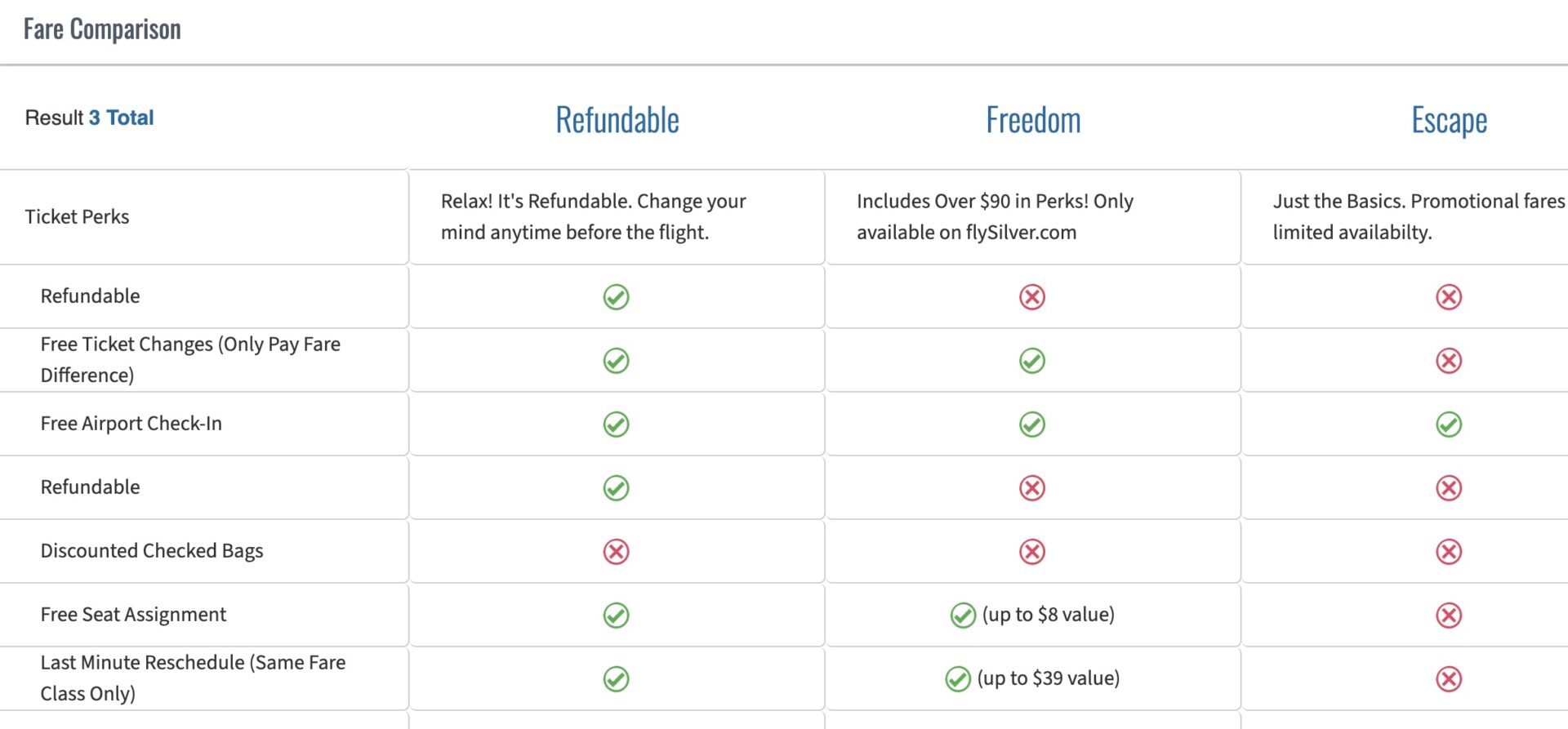The width and height of the screenshot is (1568, 729).
Task: Click Refundable fare's red X for Discounted Checked Bags
Action: [616, 552]
